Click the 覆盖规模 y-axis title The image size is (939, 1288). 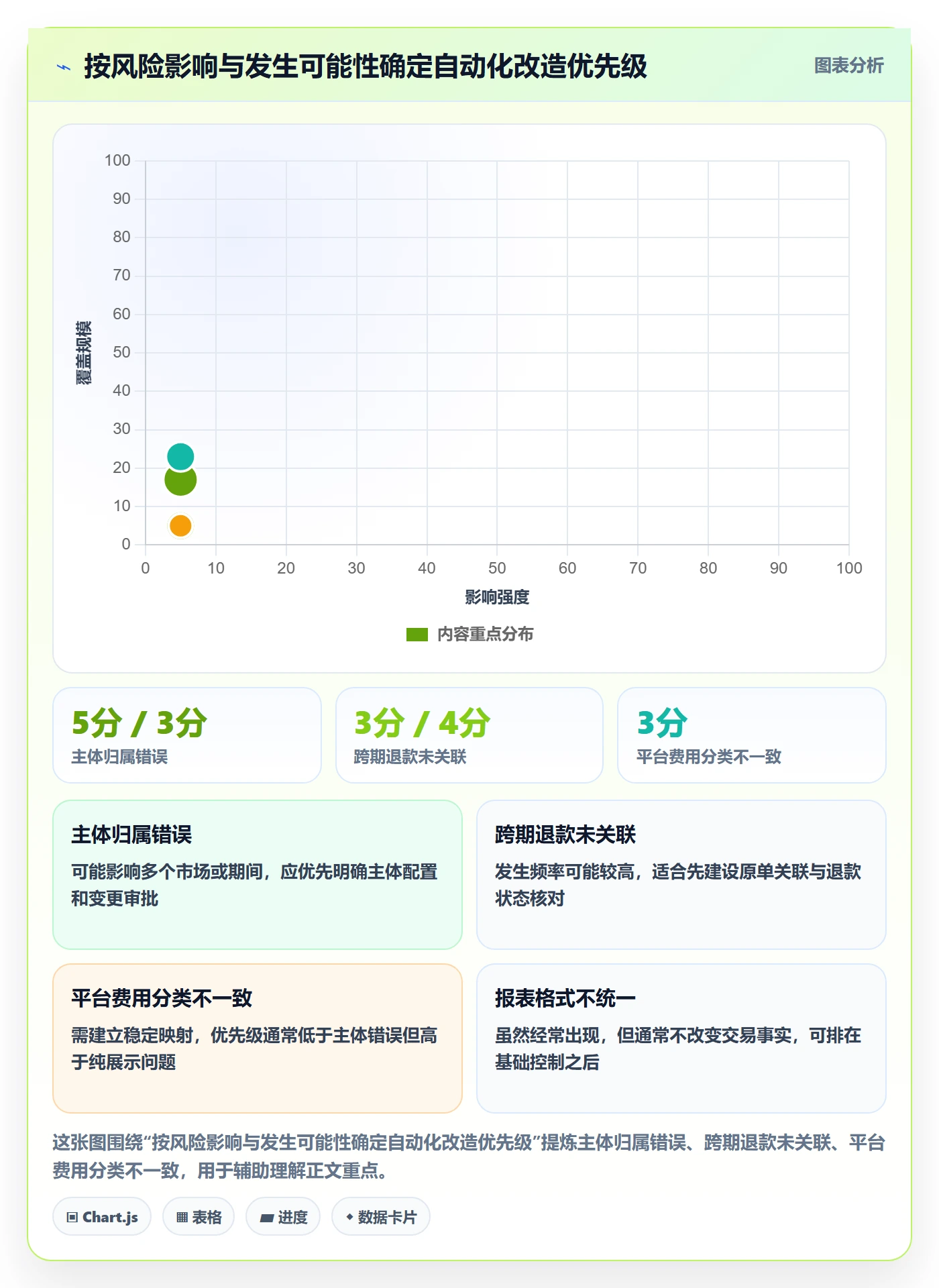(84, 353)
